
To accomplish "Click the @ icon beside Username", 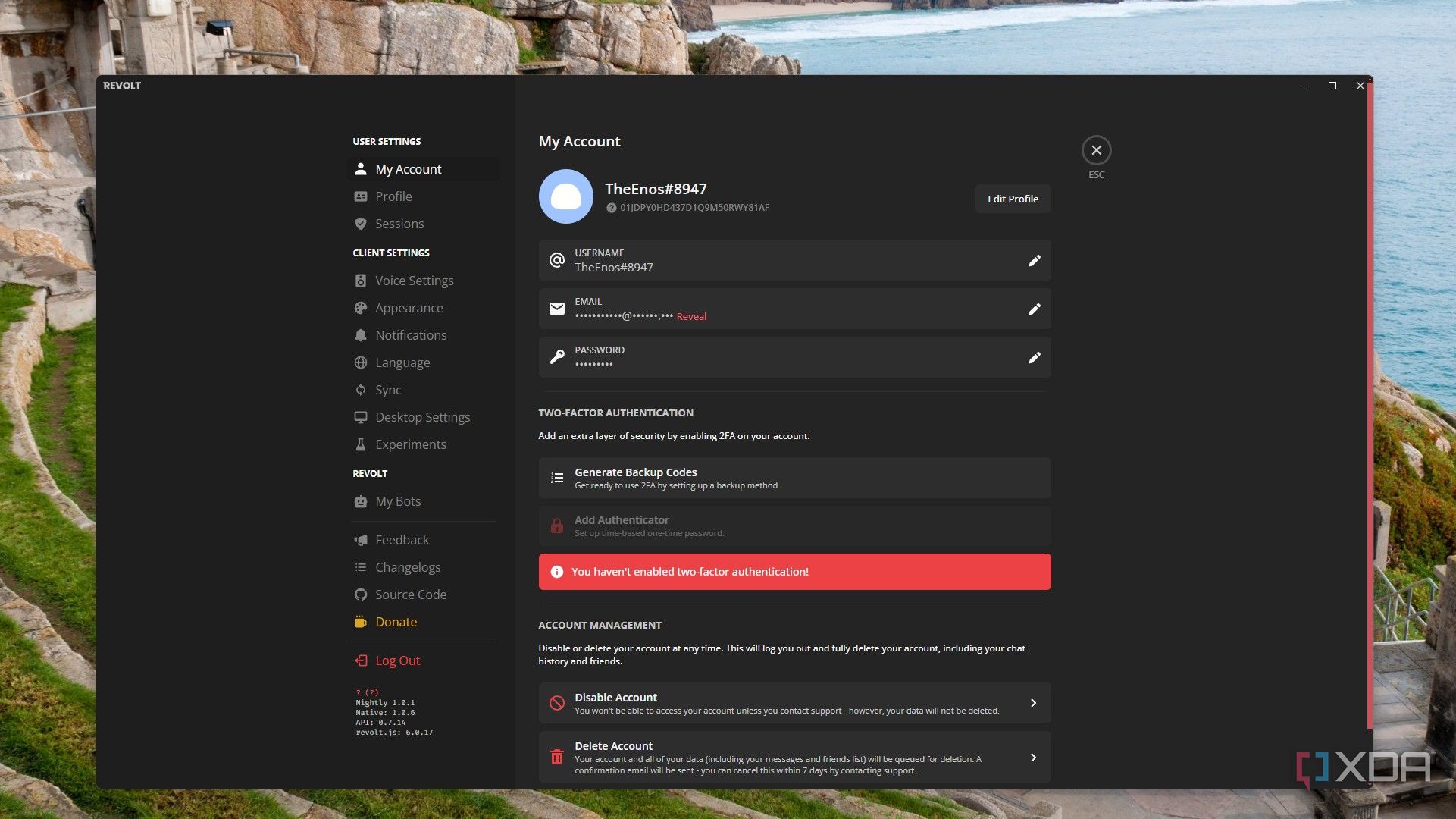I will pos(556,260).
